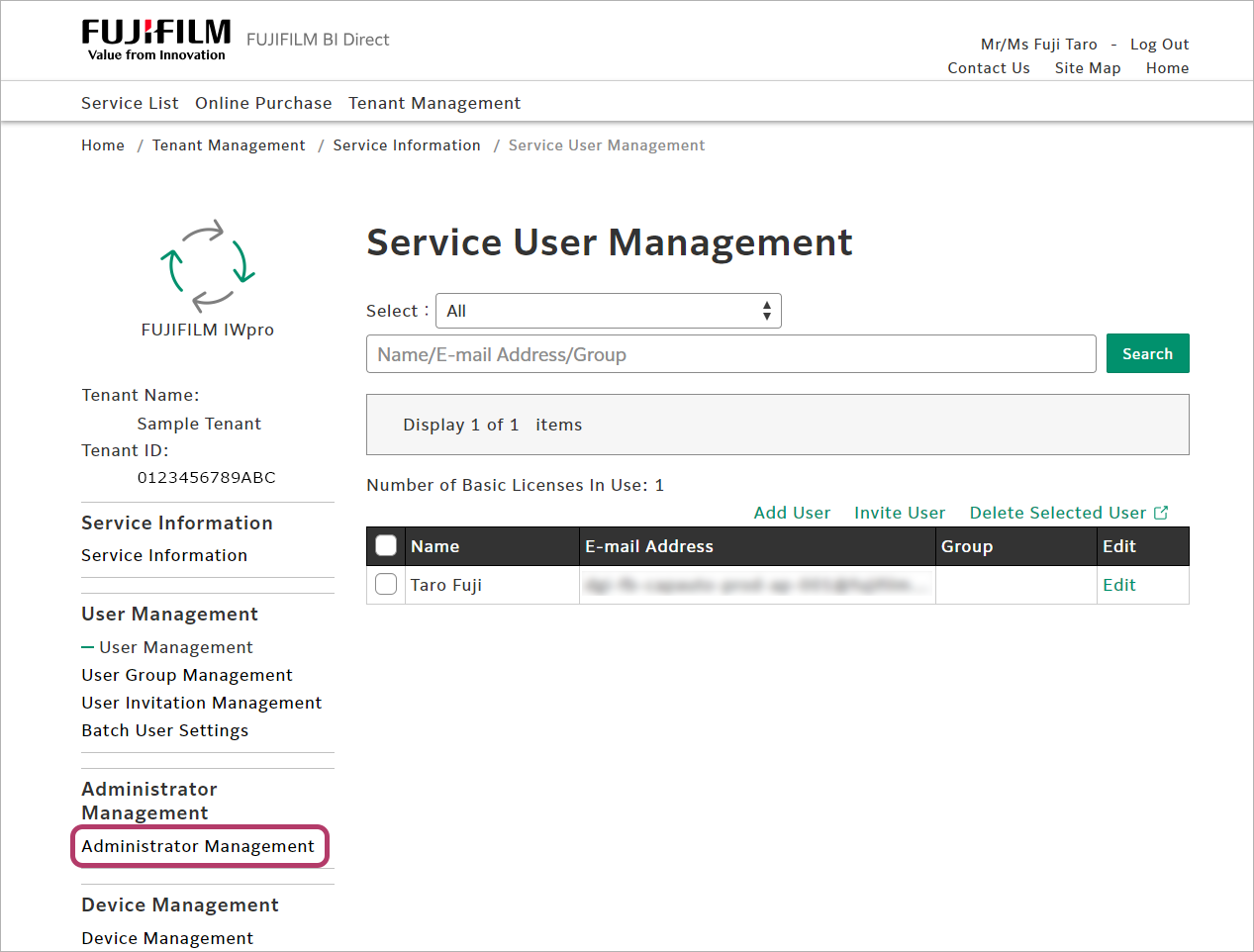Viewport: 1254px width, 952px height.
Task: Click Log Out in the header
Action: click(1159, 45)
